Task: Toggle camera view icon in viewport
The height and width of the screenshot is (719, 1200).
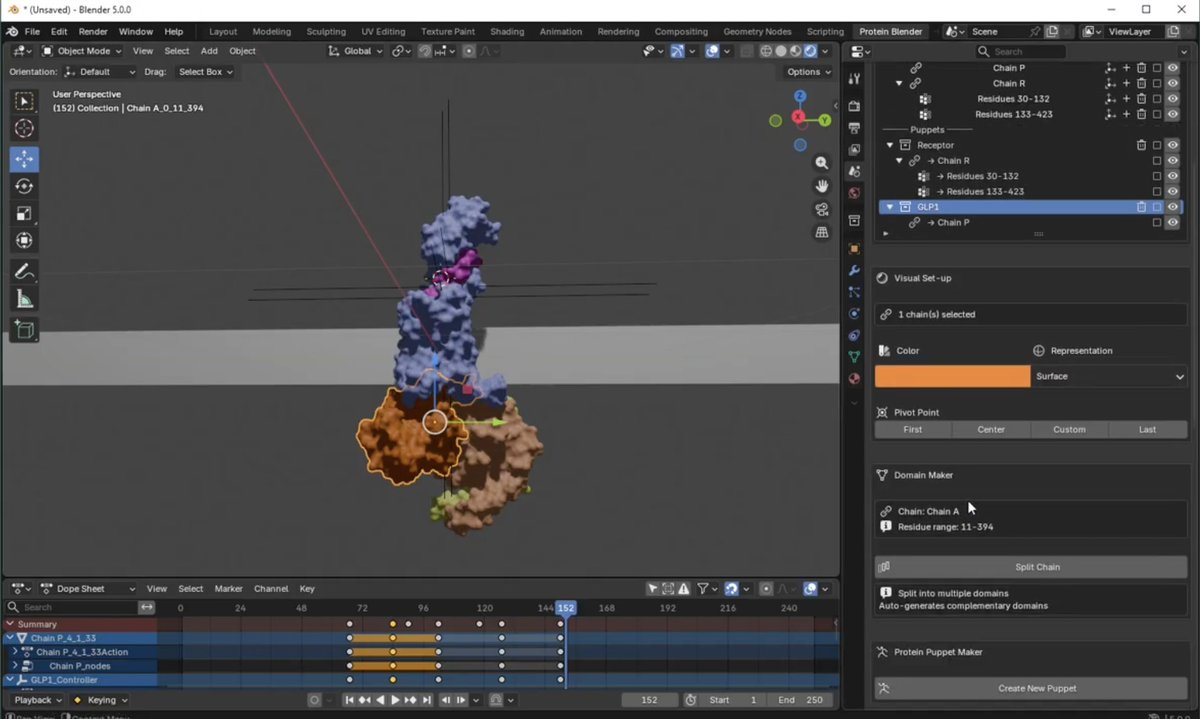Action: [x=822, y=209]
